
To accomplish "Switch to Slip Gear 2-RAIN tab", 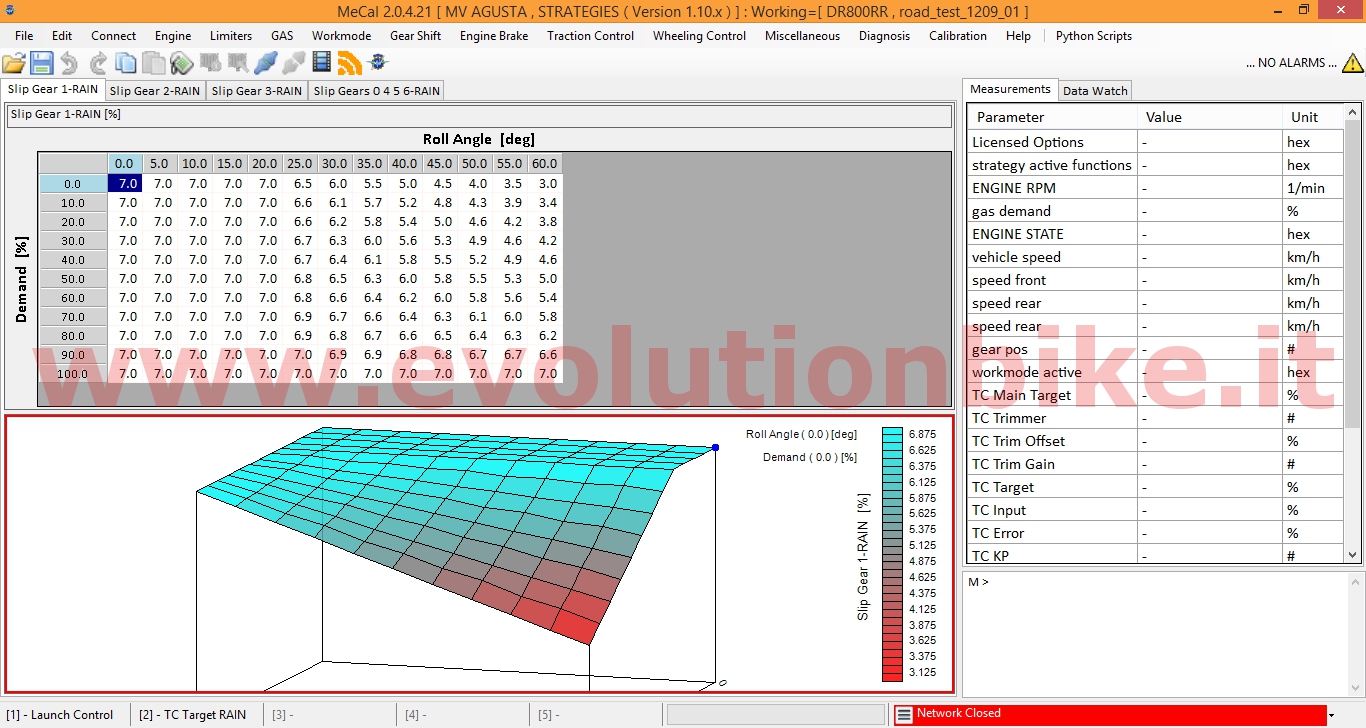I will [155, 91].
